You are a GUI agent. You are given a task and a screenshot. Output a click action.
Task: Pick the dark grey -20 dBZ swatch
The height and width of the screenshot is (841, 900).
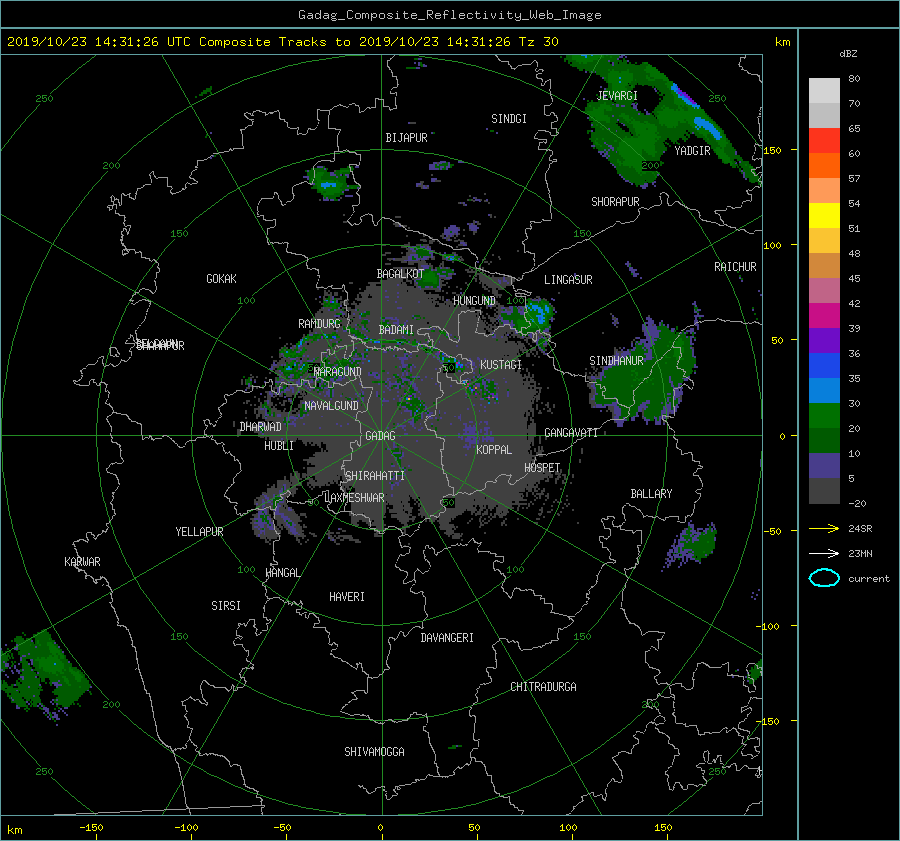824,491
